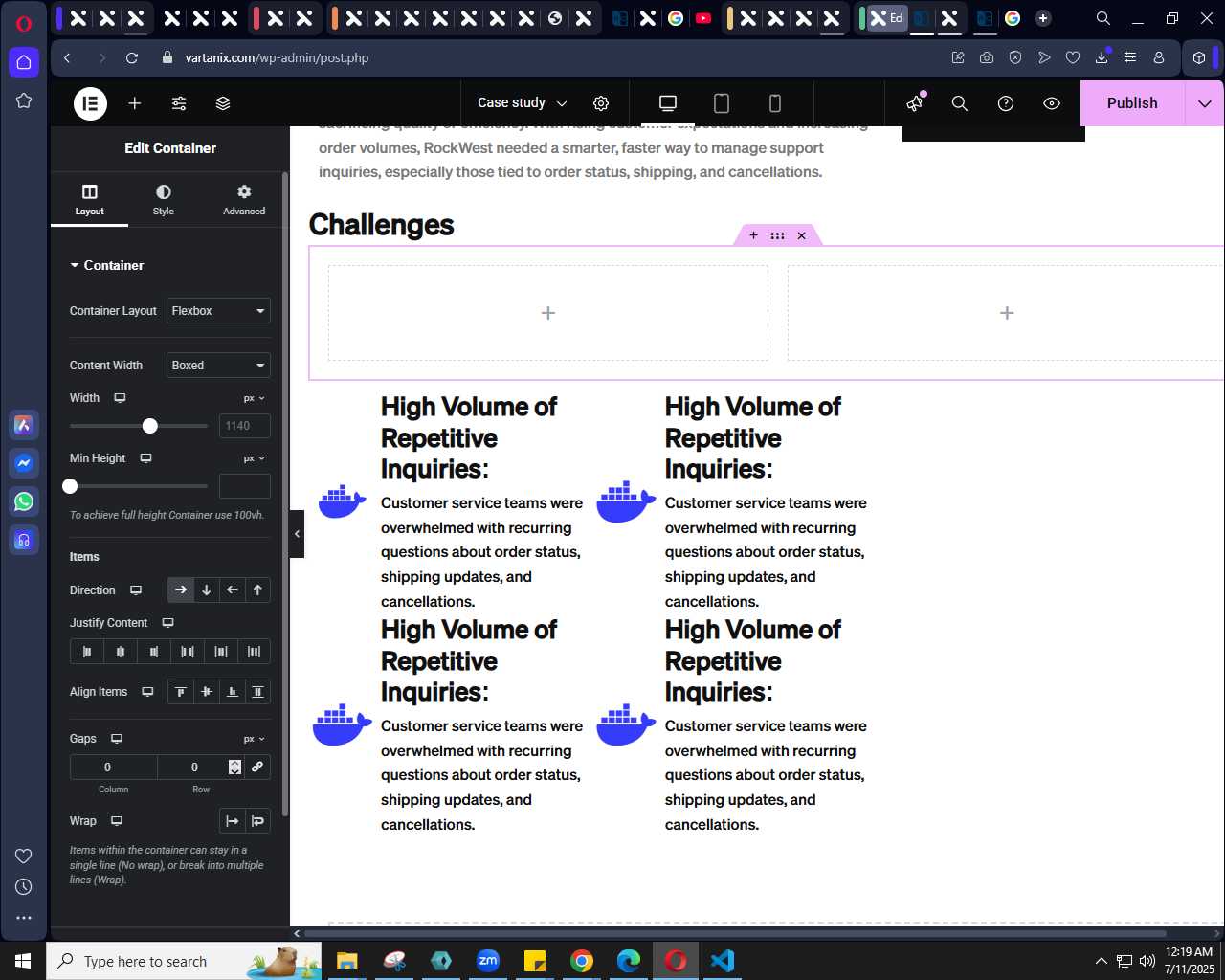The height and width of the screenshot is (980, 1225).
Task: Open Site Settings sliders icon
Action: pyautogui.click(x=179, y=103)
